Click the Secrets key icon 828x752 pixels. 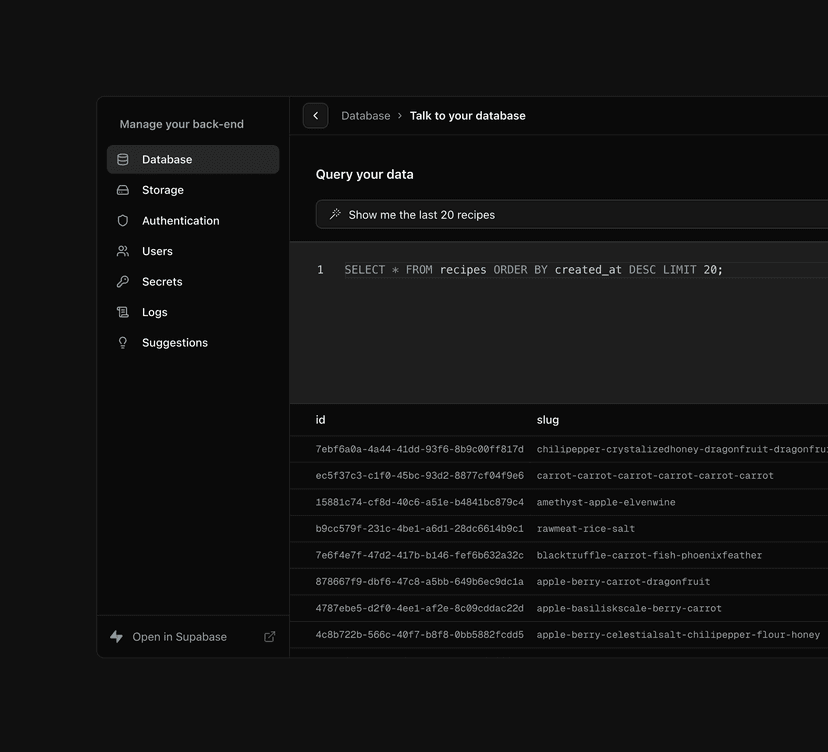[x=123, y=281]
